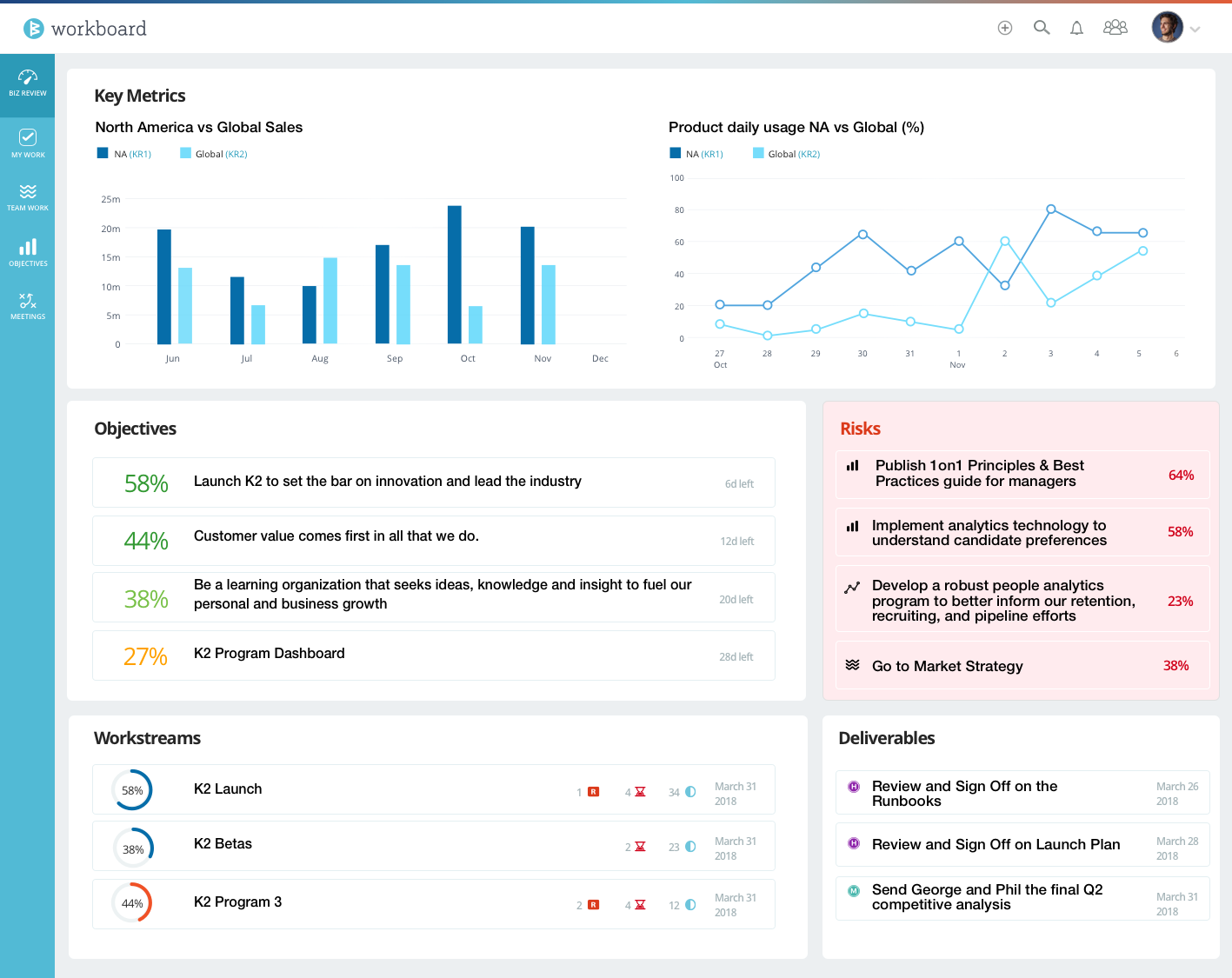This screenshot has height=978, width=1232.
Task: Click half-circle status icon in K2 Betas row
Action: click(690, 847)
